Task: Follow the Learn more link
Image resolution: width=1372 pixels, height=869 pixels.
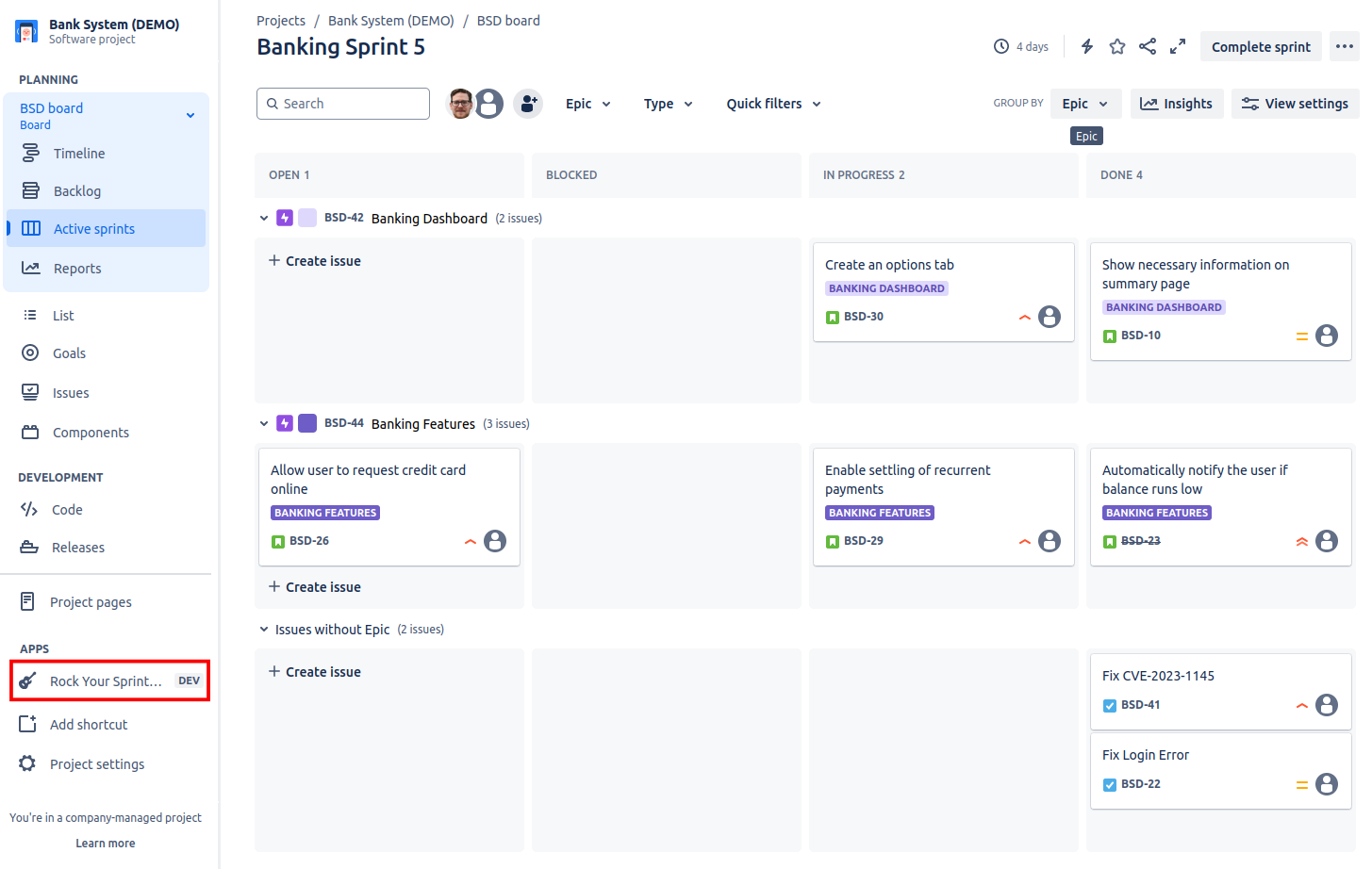Action: [x=106, y=844]
